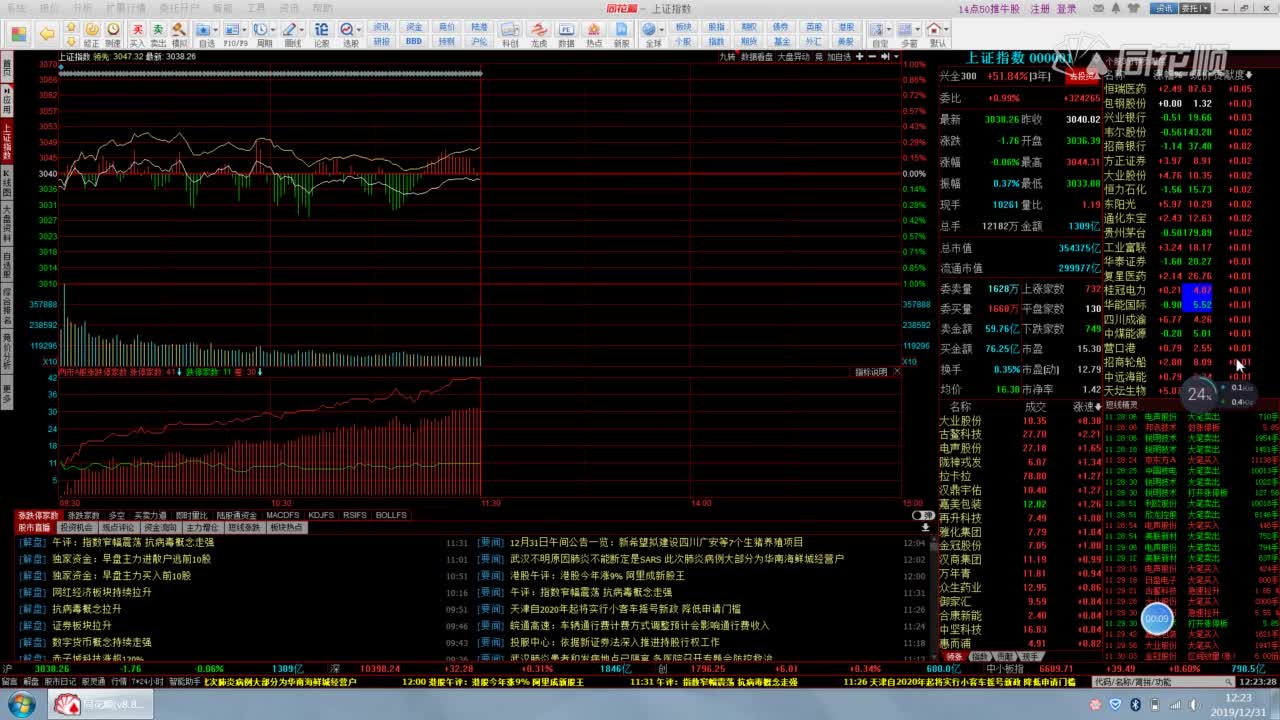The width and height of the screenshot is (1280, 720).
Task: Select the KDJFS indicator tab
Action: point(321,515)
